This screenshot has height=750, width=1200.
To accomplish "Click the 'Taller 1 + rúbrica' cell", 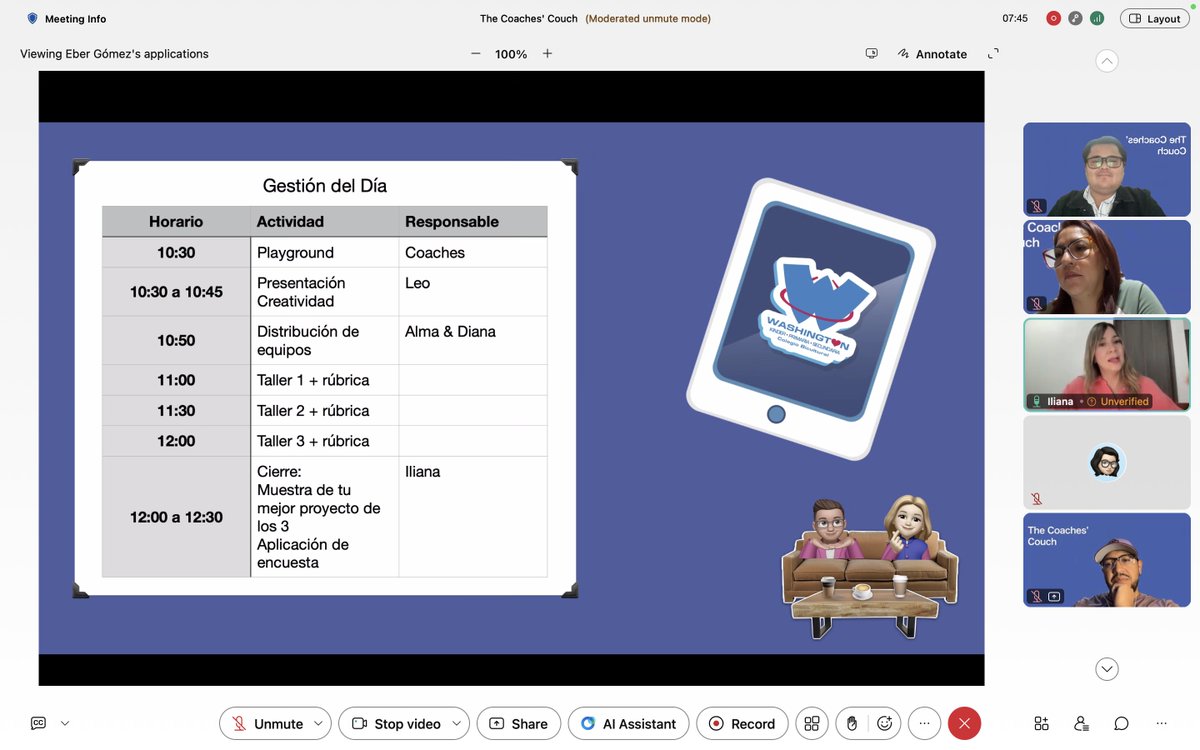I will [325, 380].
